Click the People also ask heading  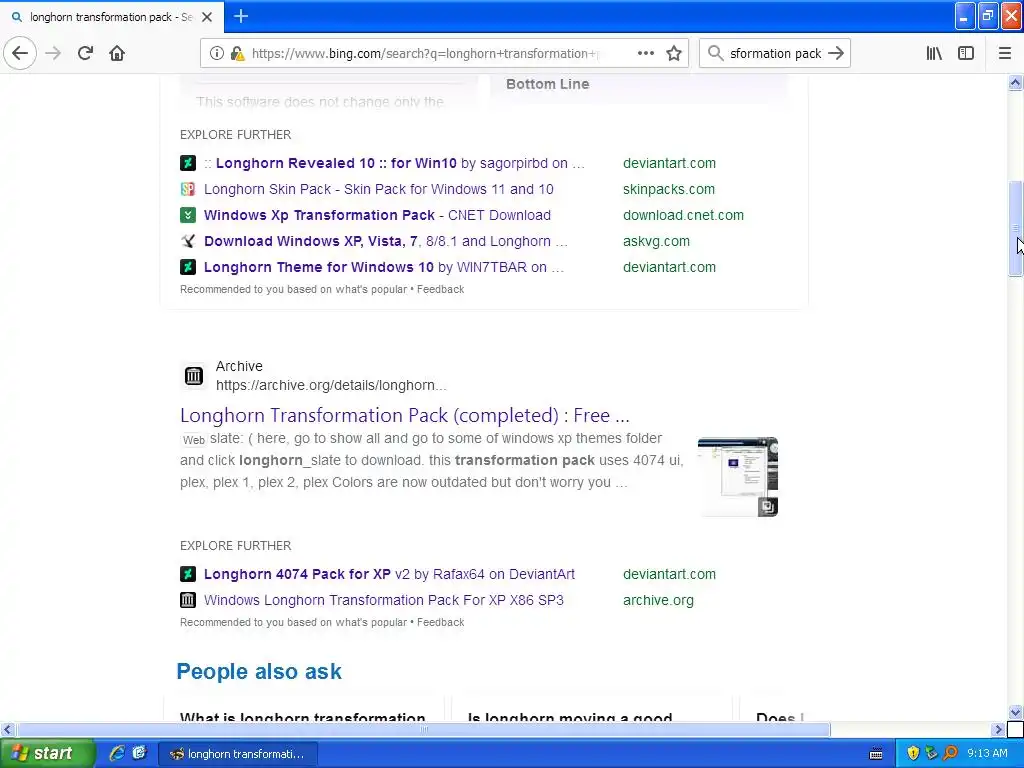[x=259, y=671]
